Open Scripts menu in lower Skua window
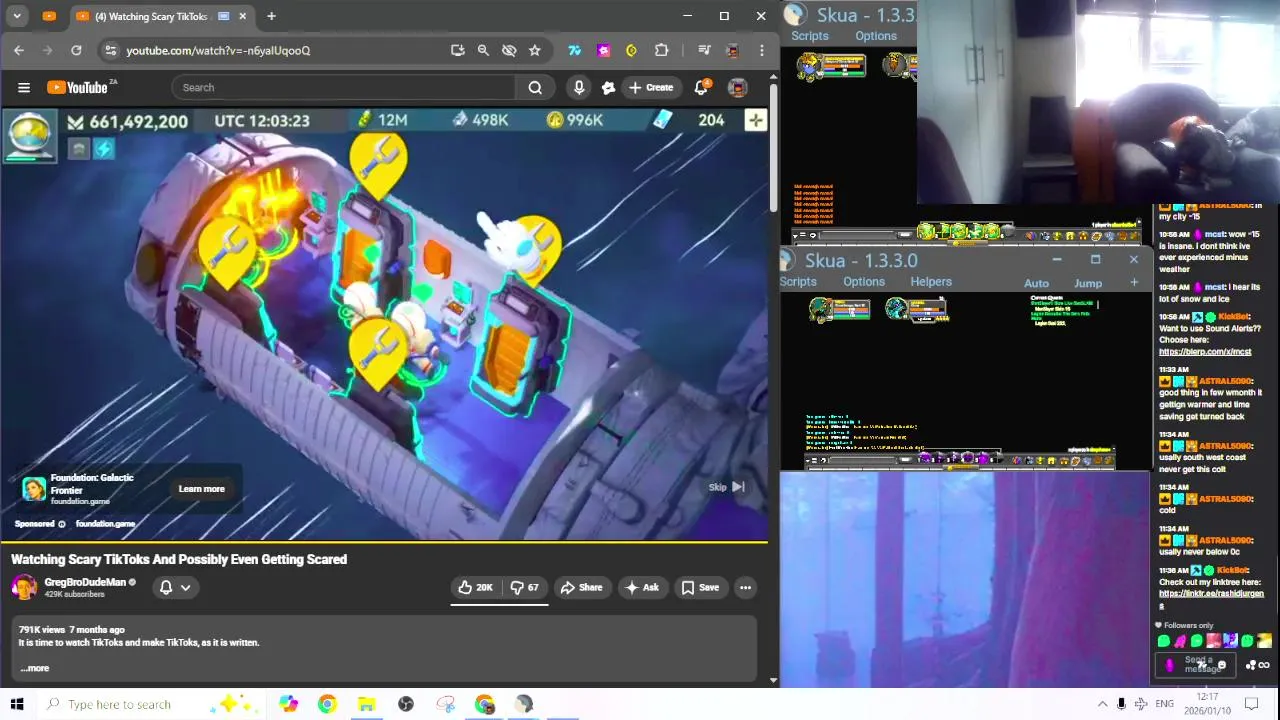Viewport: 1280px width, 720px height. point(798,282)
